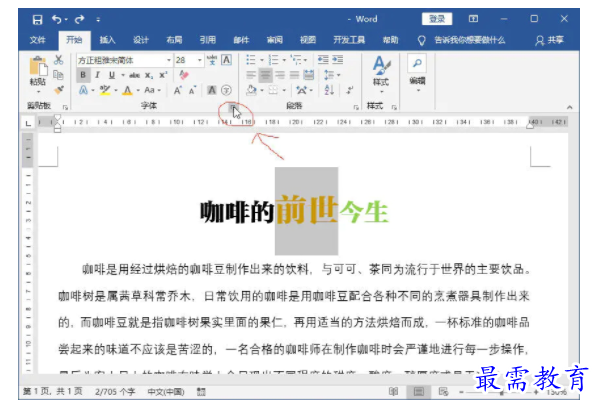Image resolution: width=597 pixels, height=410 pixels.
Task: Open the 编辑 find menu
Action: [417, 73]
